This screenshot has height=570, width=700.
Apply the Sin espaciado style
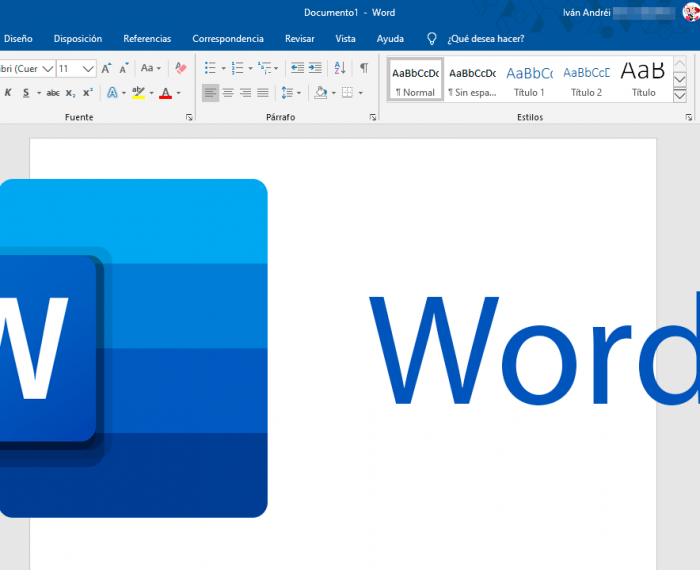coord(472,80)
